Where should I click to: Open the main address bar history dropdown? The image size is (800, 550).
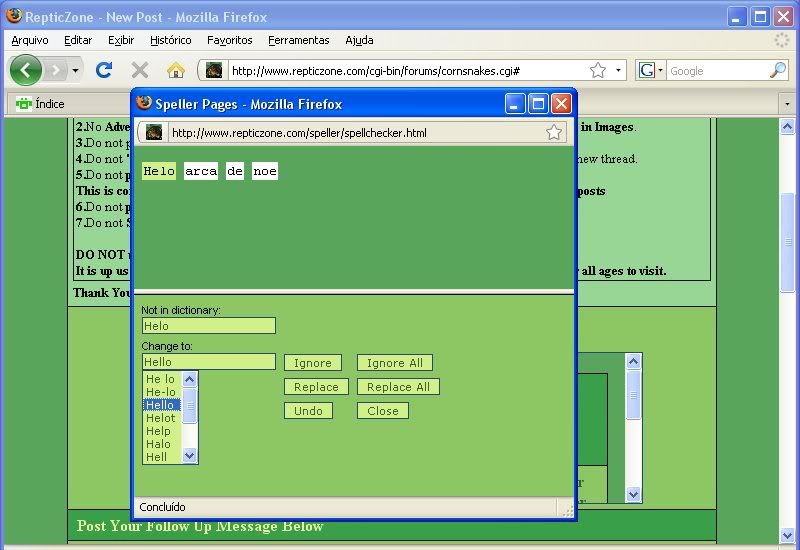click(618, 70)
